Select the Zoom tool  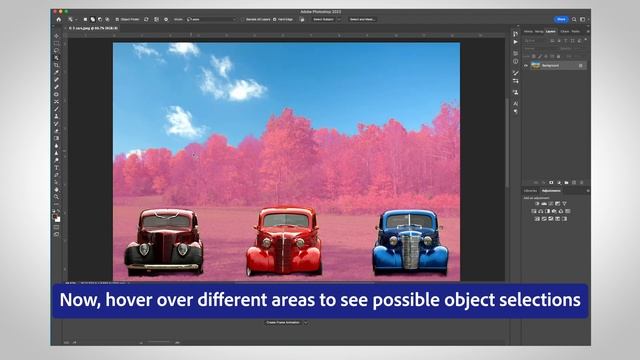tap(56, 197)
